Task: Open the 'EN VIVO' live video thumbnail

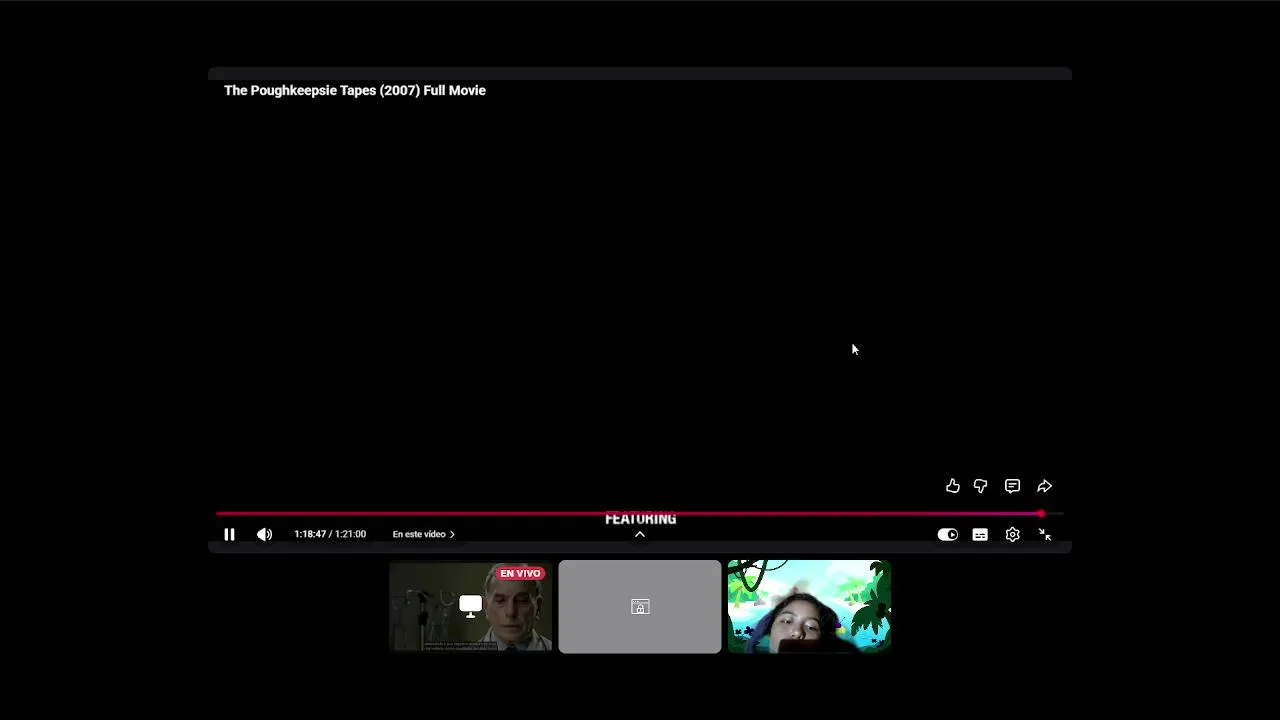Action: [470, 607]
